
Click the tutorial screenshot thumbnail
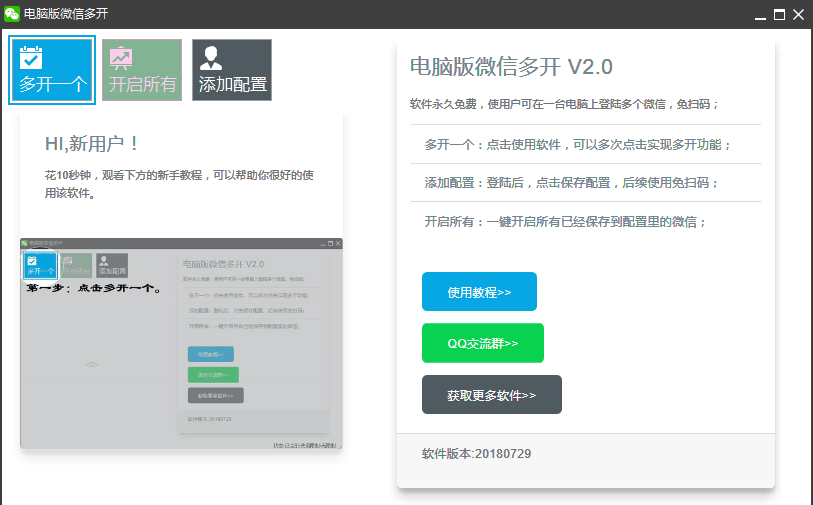(181, 344)
